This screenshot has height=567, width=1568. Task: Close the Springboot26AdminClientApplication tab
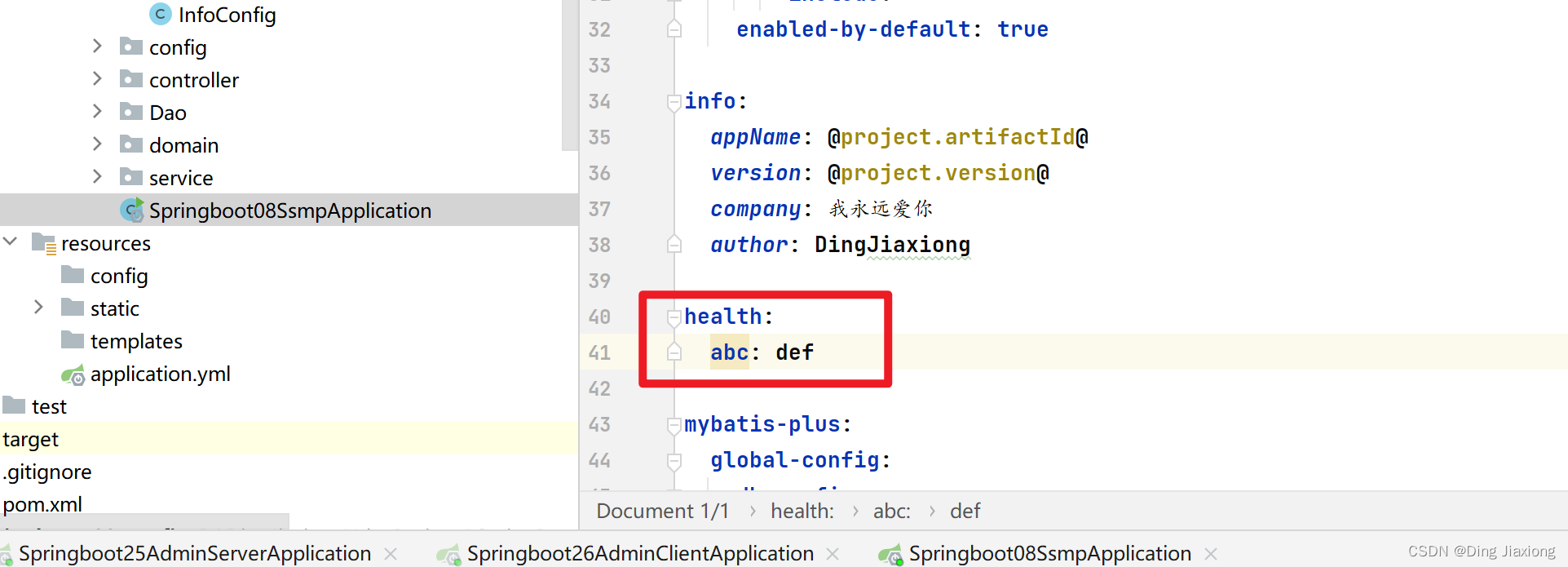point(833,554)
